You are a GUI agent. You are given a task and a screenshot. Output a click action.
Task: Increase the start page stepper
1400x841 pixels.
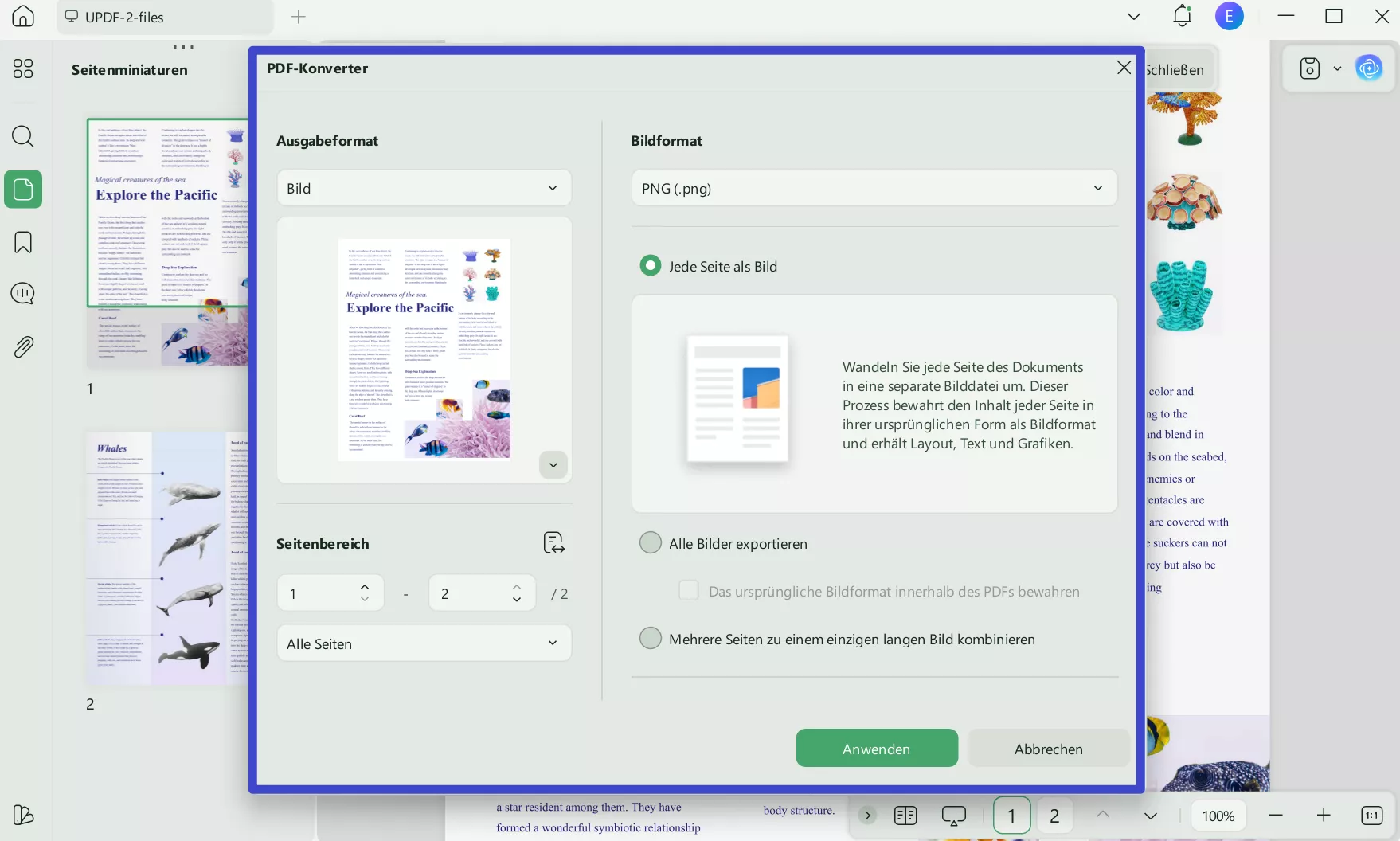[x=365, y=587]
